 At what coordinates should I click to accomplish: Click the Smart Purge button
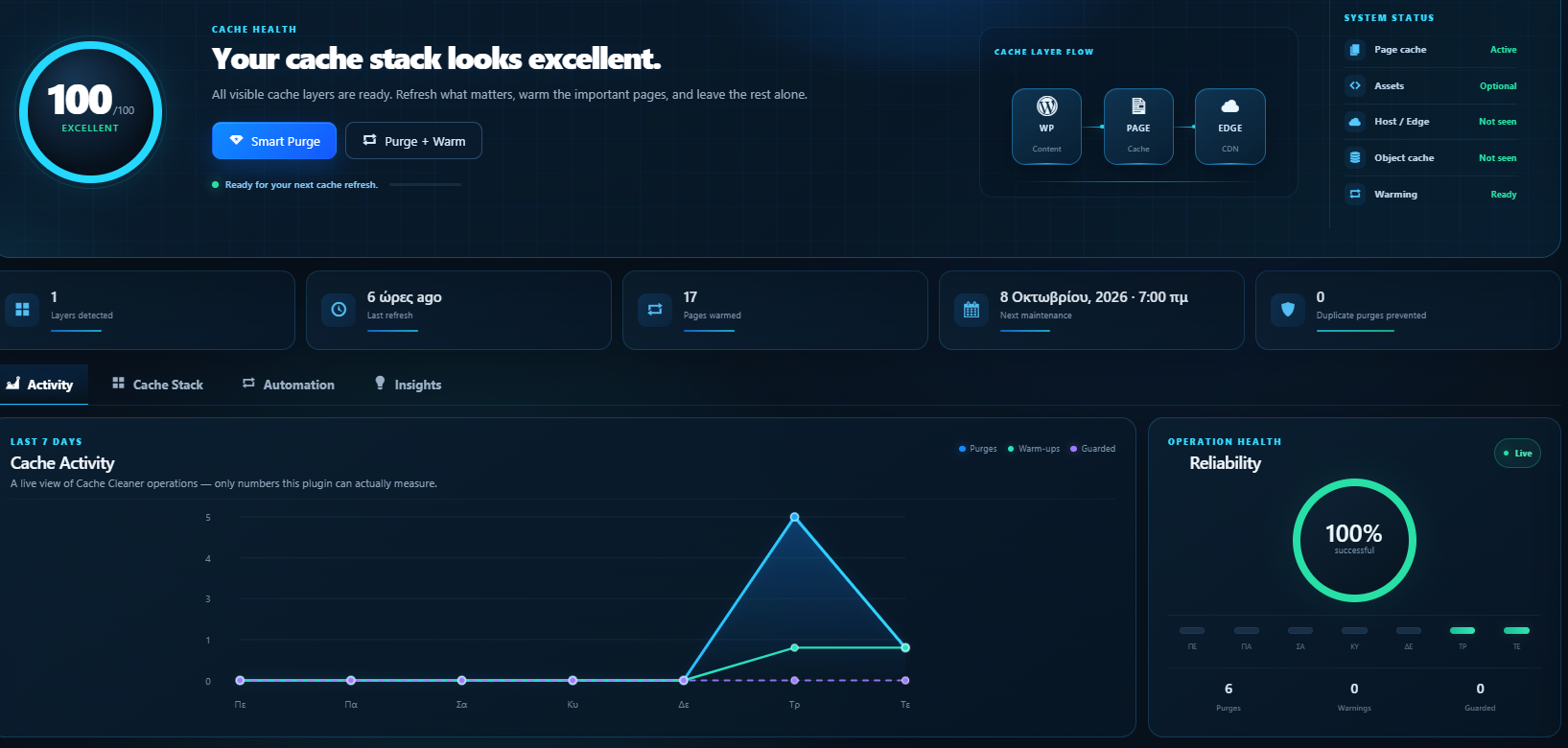tap(274, 141)
